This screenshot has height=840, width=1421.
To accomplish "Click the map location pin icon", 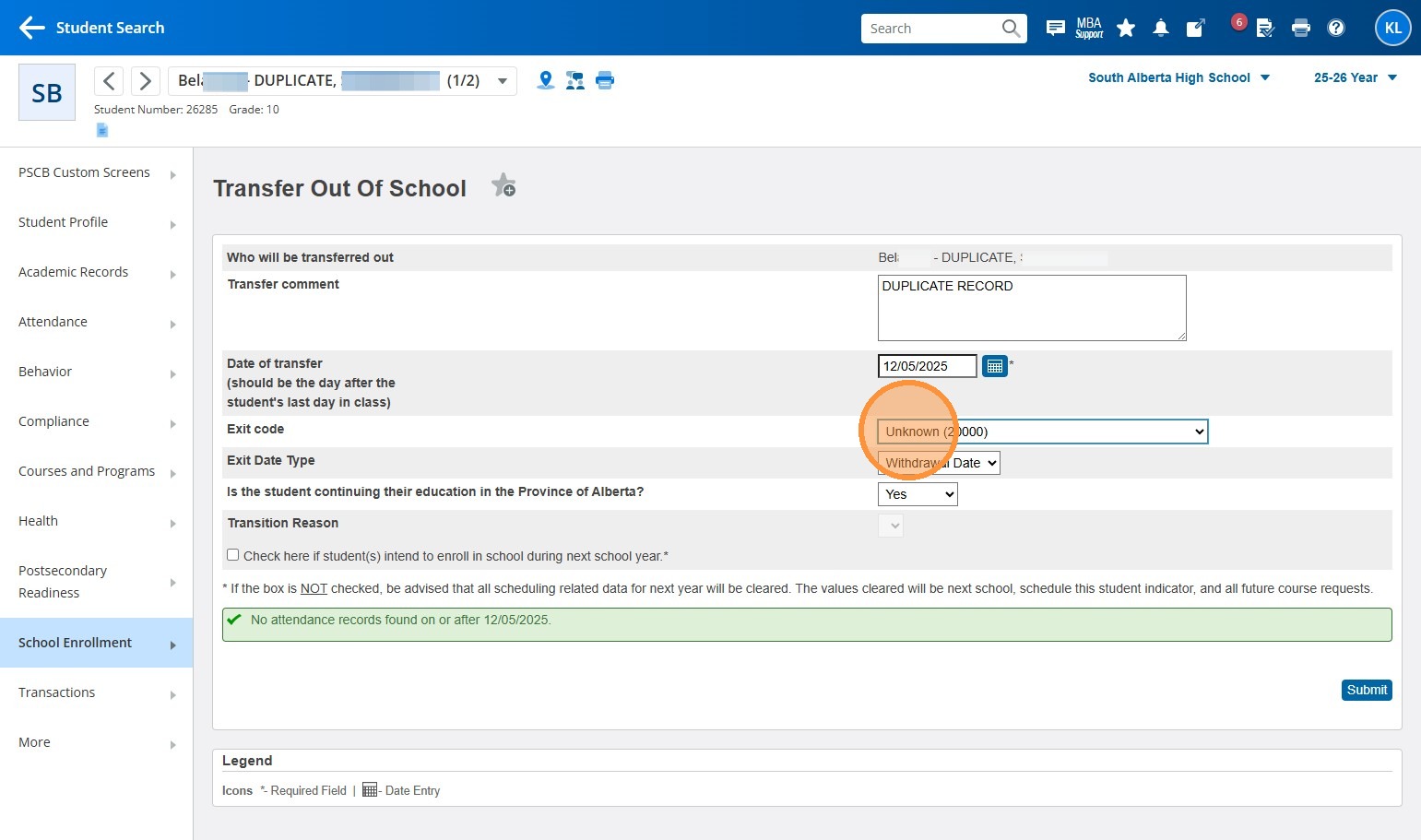I will (x=546, y=80).
